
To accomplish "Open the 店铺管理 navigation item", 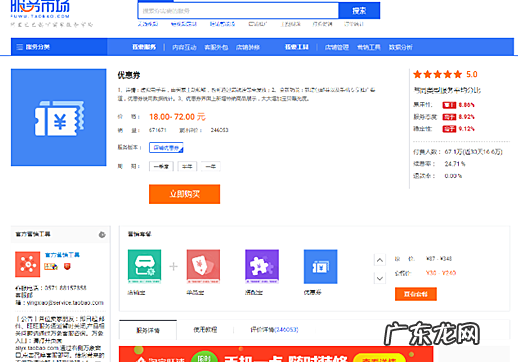I will [x=337, y=47].
